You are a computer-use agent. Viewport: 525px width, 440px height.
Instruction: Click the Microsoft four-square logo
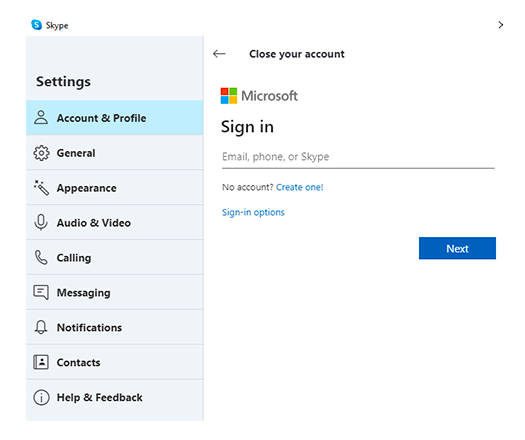tap(229, 96)
